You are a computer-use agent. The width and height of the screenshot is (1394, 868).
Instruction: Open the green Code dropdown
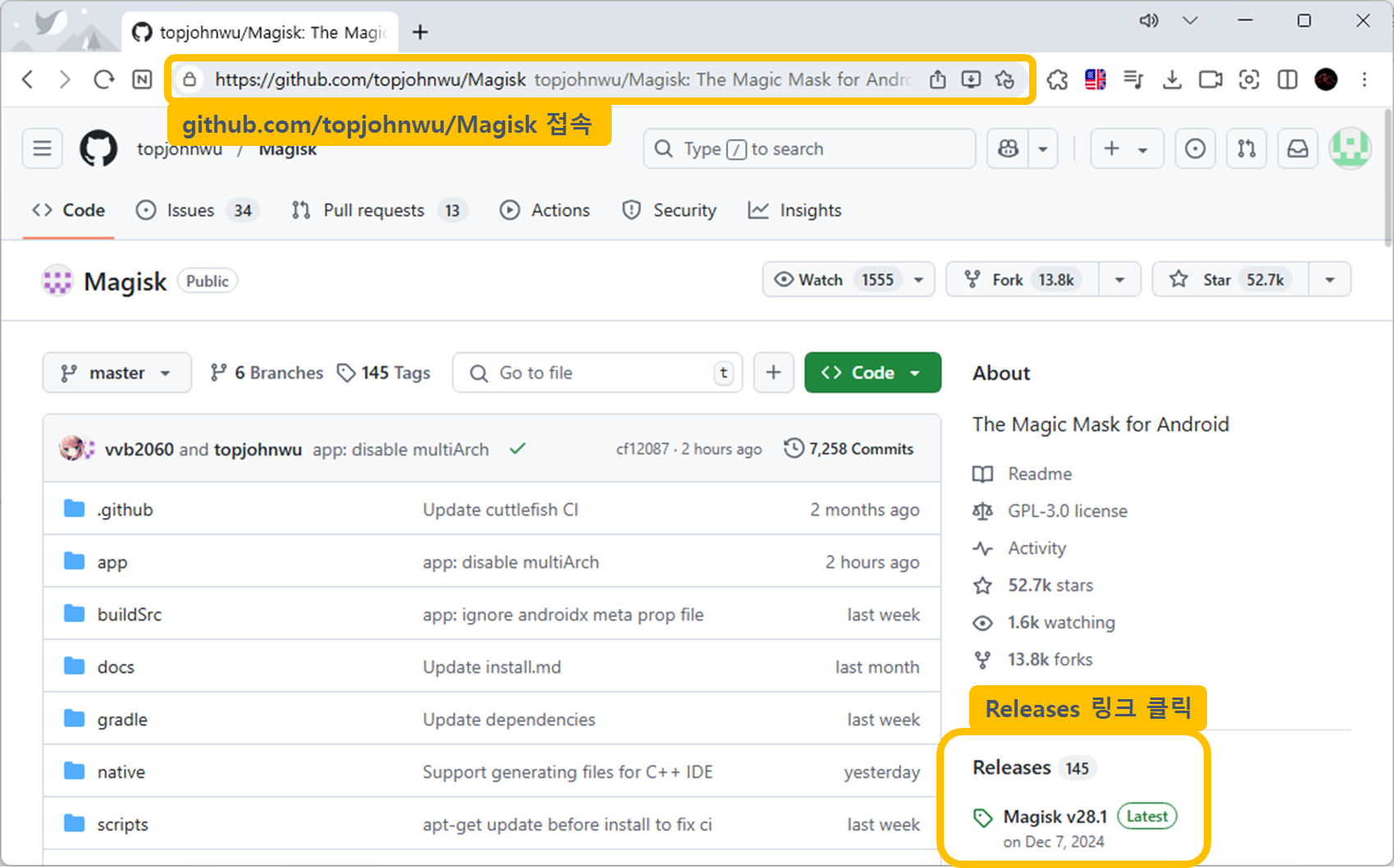(872, 373)
